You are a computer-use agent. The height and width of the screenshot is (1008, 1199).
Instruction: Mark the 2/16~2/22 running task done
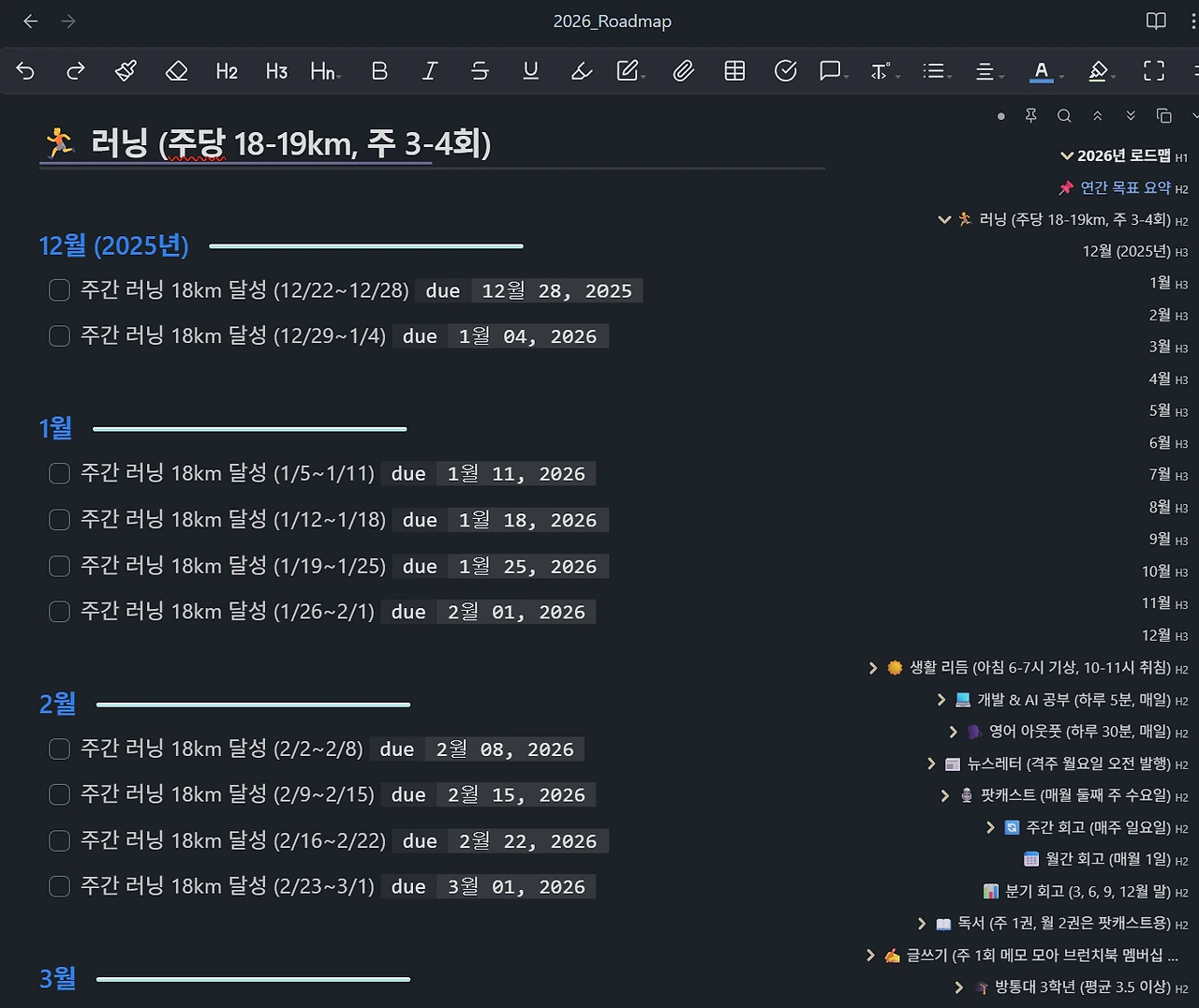(x=59, y=841)
